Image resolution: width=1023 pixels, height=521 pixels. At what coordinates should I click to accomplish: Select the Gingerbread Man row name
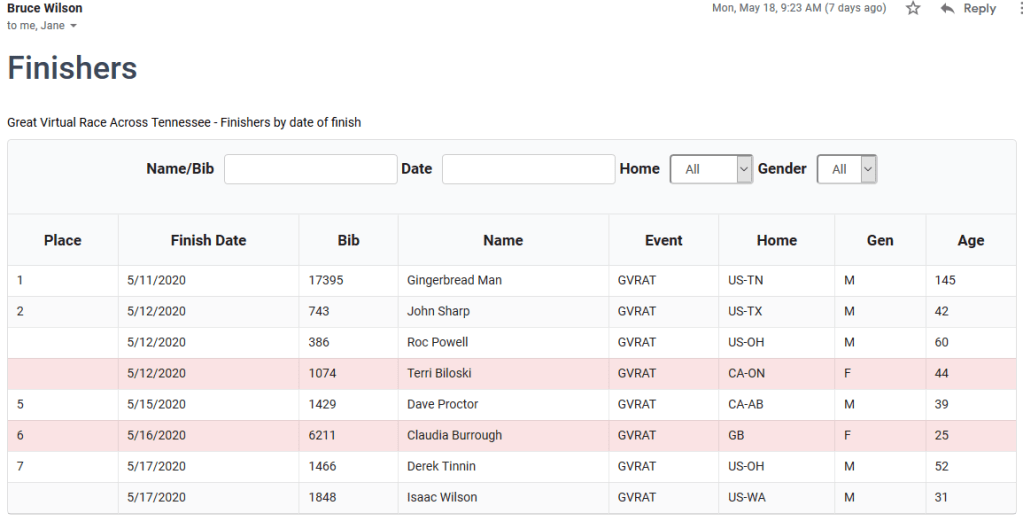pyautogui.click(x=454, y=280)
